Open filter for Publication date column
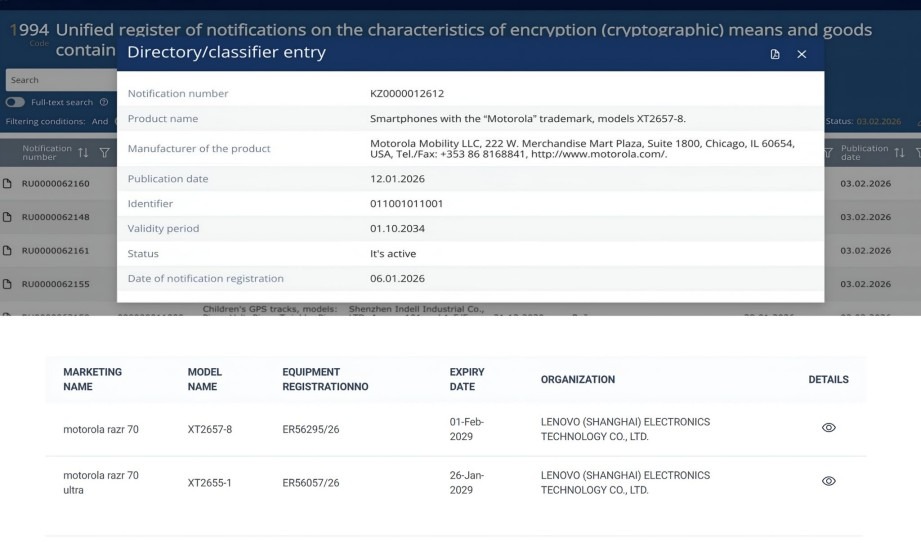The height and width of the screenshot is (543, 921). pos(829,153)
